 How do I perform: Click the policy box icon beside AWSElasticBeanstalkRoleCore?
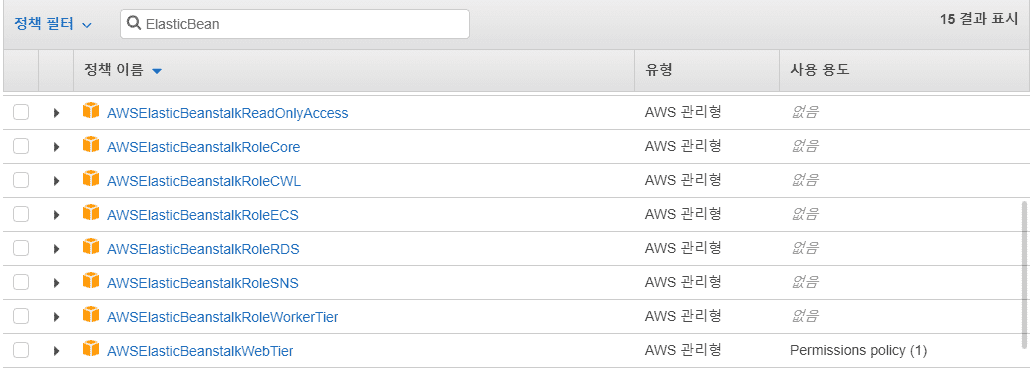(x=91, y=146)
